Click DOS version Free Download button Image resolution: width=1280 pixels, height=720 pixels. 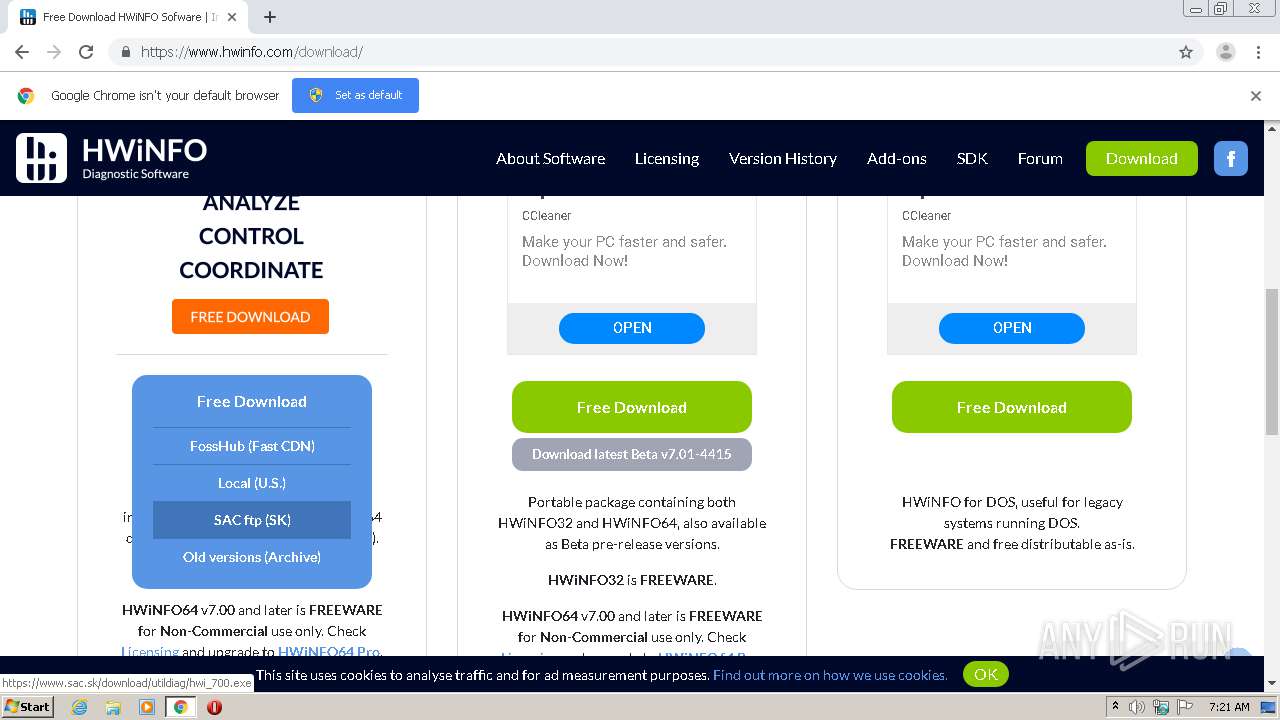click(x=1011, y=407)
